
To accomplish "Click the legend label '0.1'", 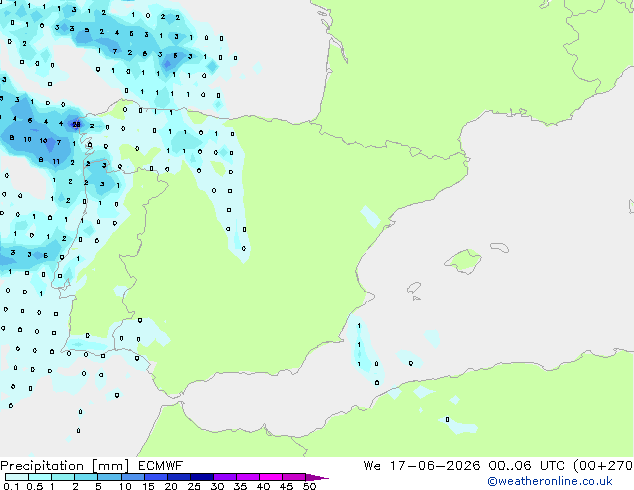I will coord(11,486).
